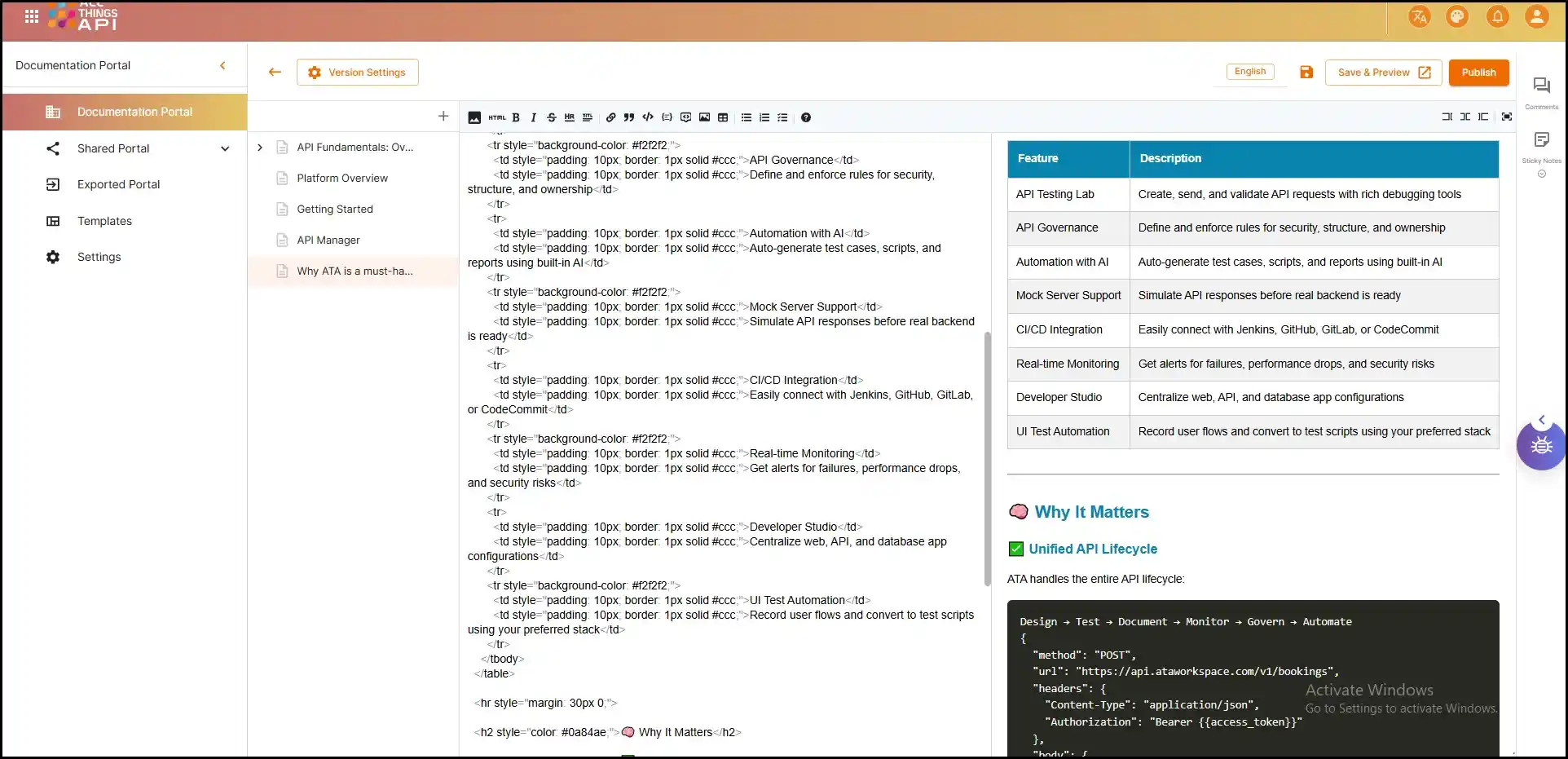Click the orange save disk icon

click(x=1306, y=73)
